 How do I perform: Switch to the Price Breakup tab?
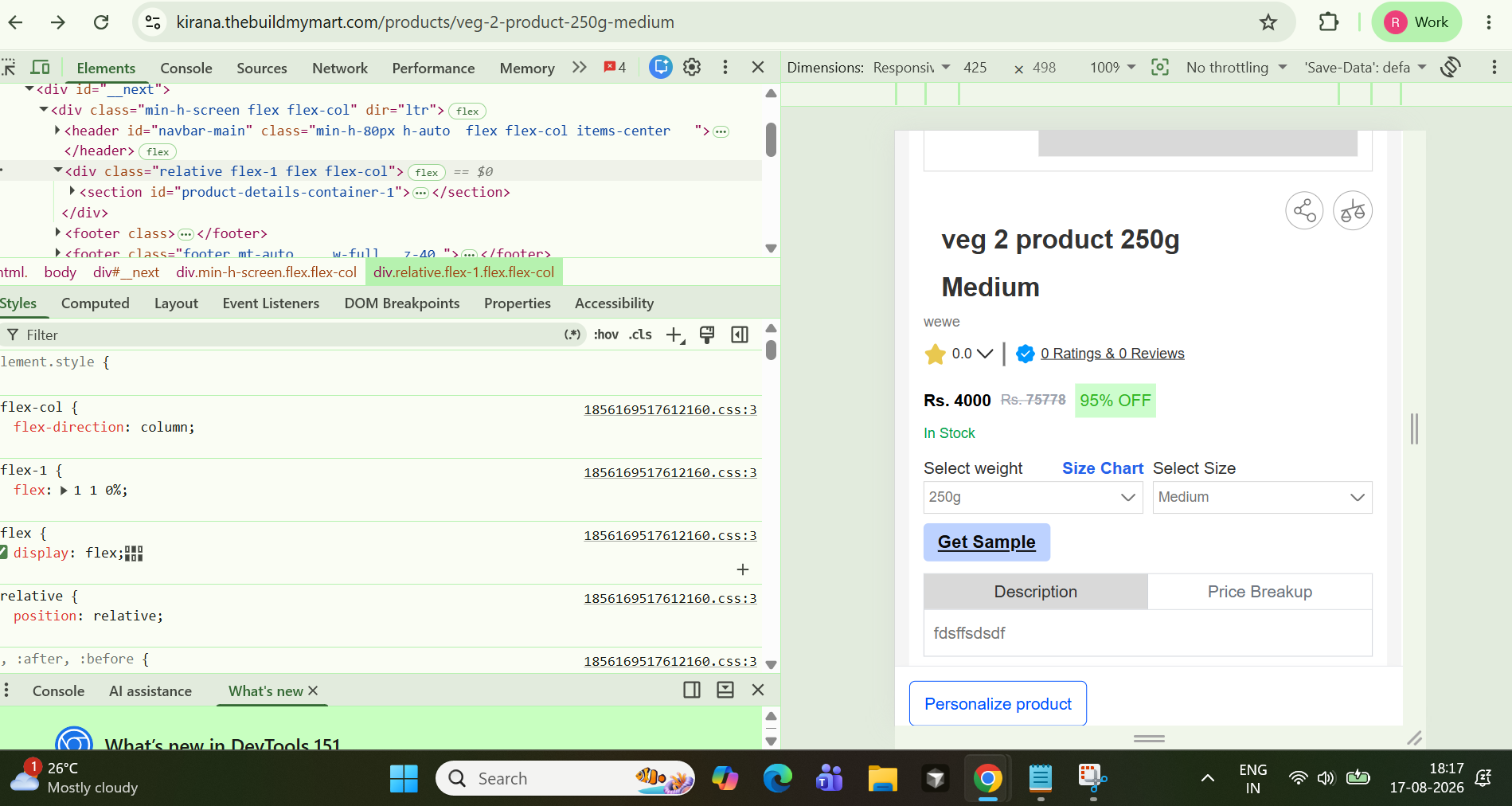(1260, 592)
